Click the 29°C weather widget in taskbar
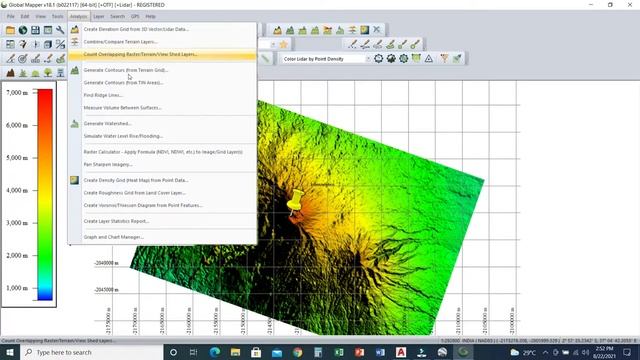The height and width of the screenshot is (360, 640). pos(523,352)
